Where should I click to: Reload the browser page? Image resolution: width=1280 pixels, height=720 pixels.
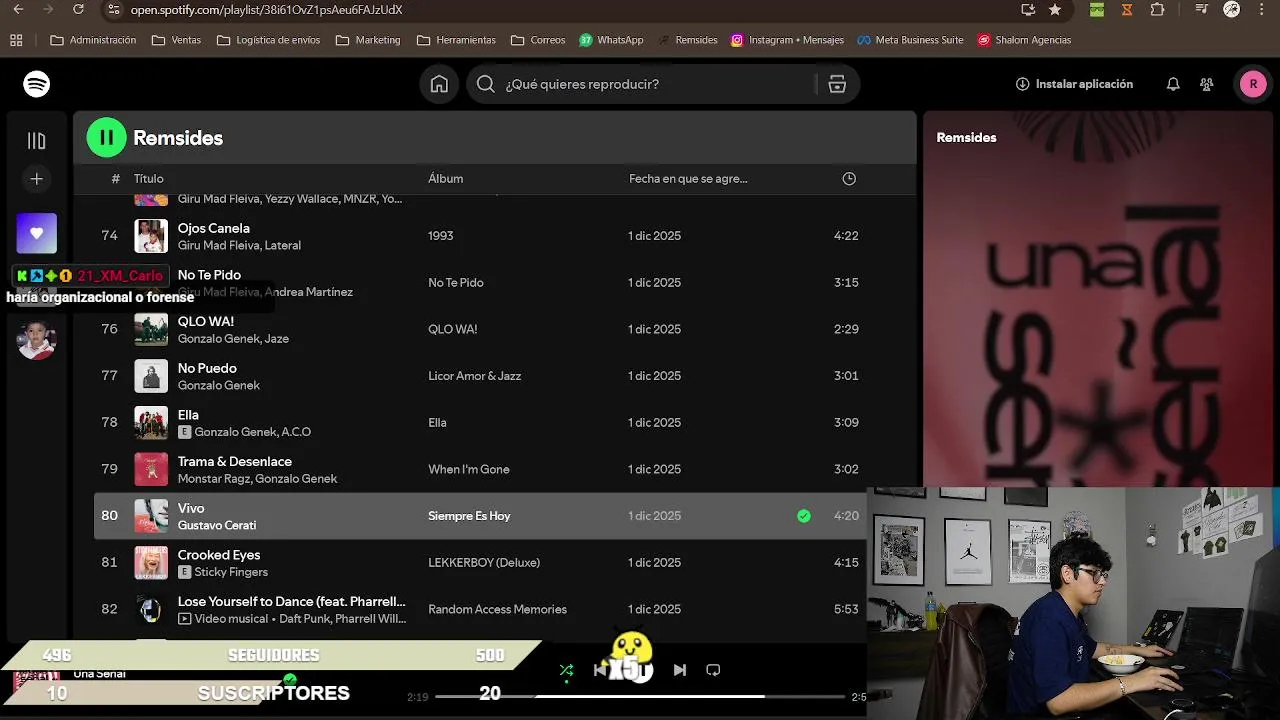click(79, 9)
